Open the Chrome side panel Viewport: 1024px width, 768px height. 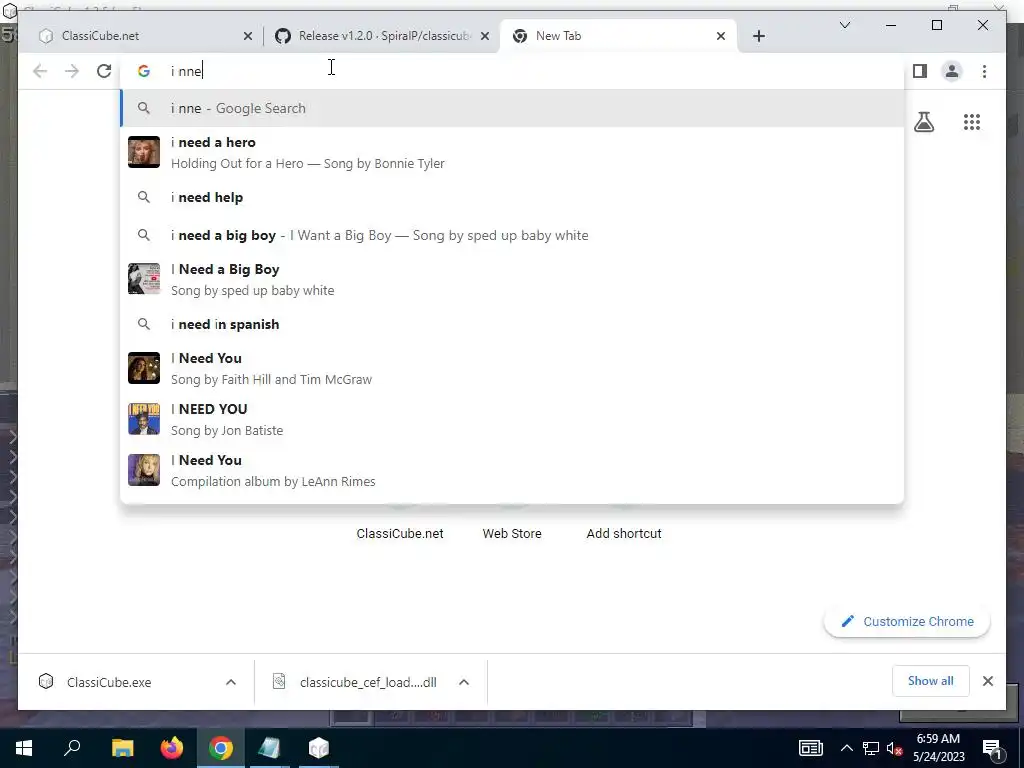920,71
